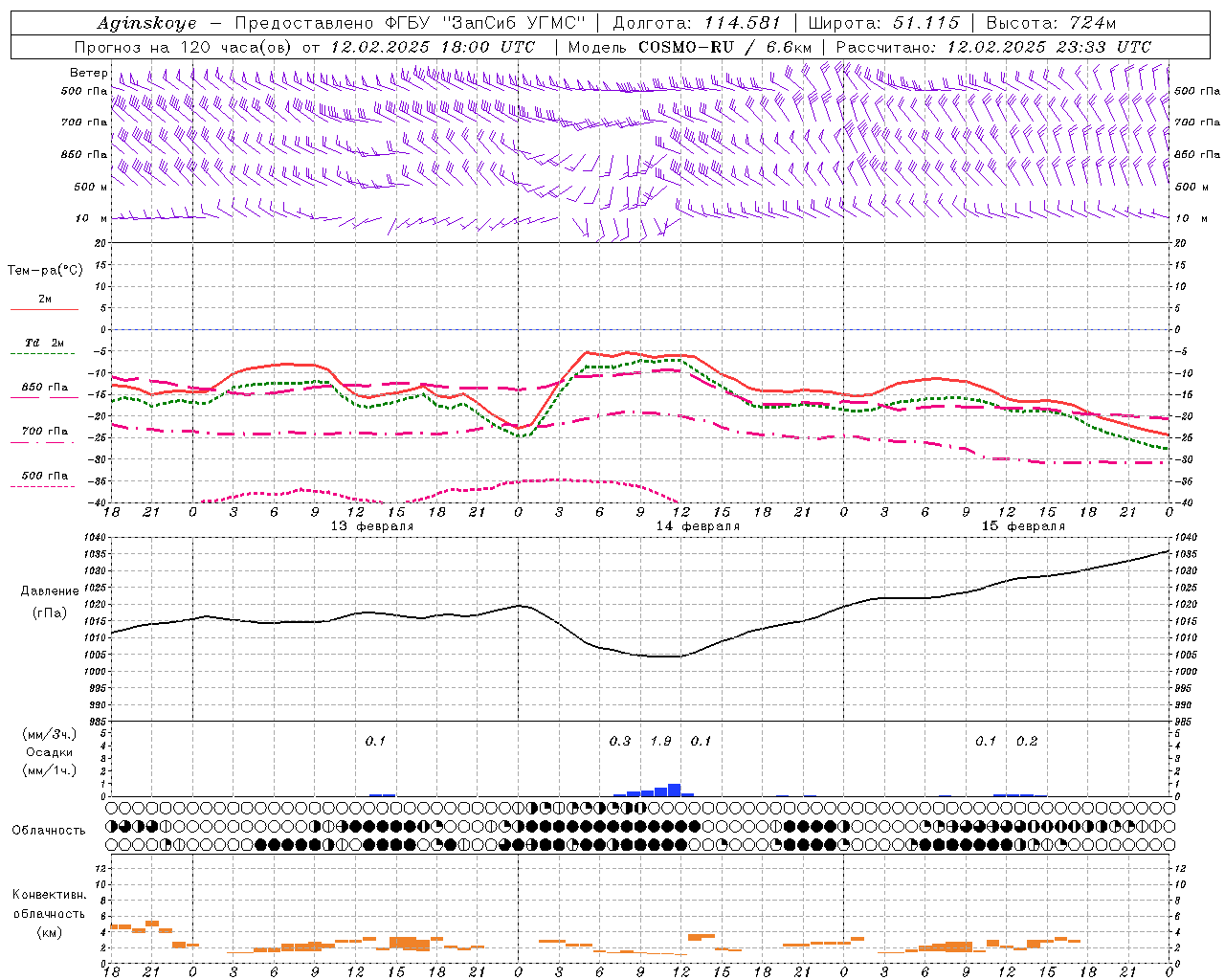This screenshot has width=1225, height=980.
Task: Click the "1.9" precipitation amount value
Action: 660,741
